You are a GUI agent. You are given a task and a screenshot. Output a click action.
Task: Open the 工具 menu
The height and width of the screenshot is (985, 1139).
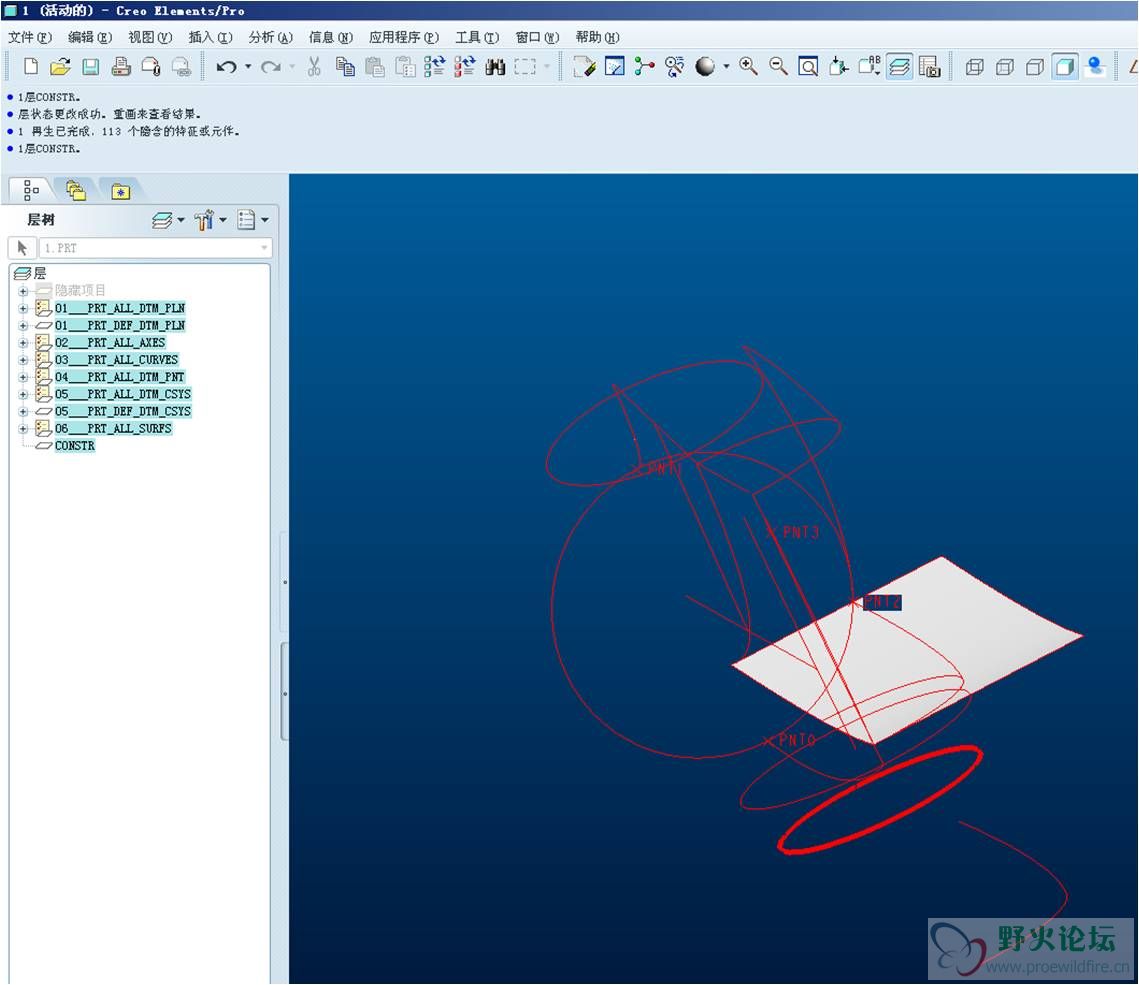(477, 37)
